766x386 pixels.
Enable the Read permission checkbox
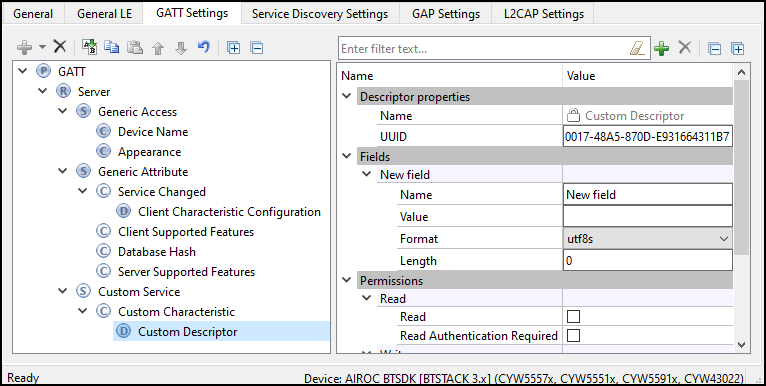pyautogui.click(x=573, y=317)
